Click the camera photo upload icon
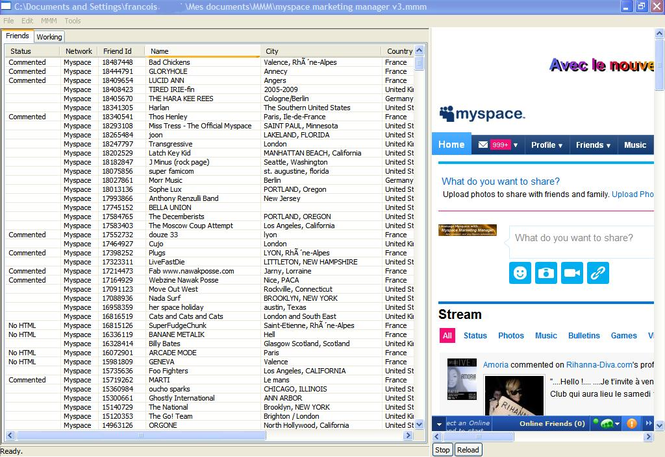Viewport: 665px width, 457px height. 546,273
